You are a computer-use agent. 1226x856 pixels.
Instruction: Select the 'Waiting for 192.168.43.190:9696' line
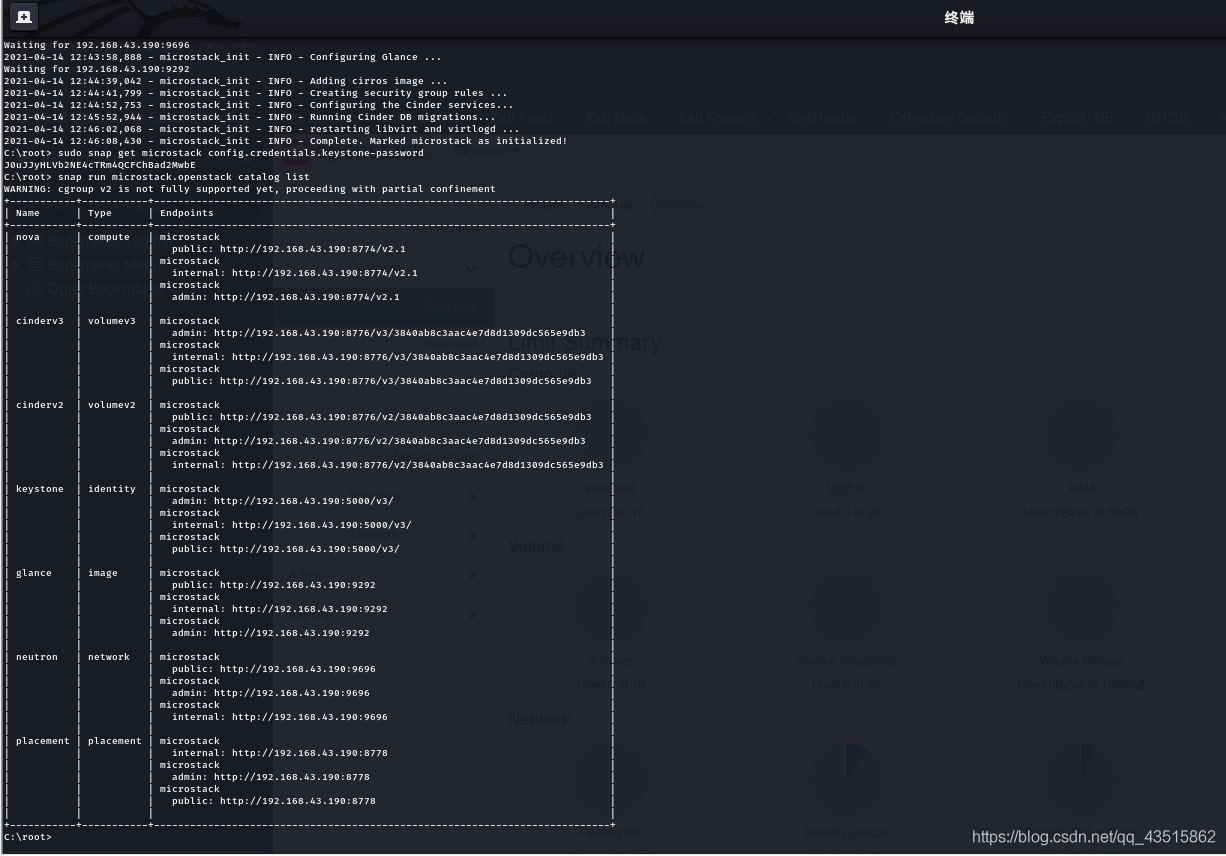click(97, 45)
